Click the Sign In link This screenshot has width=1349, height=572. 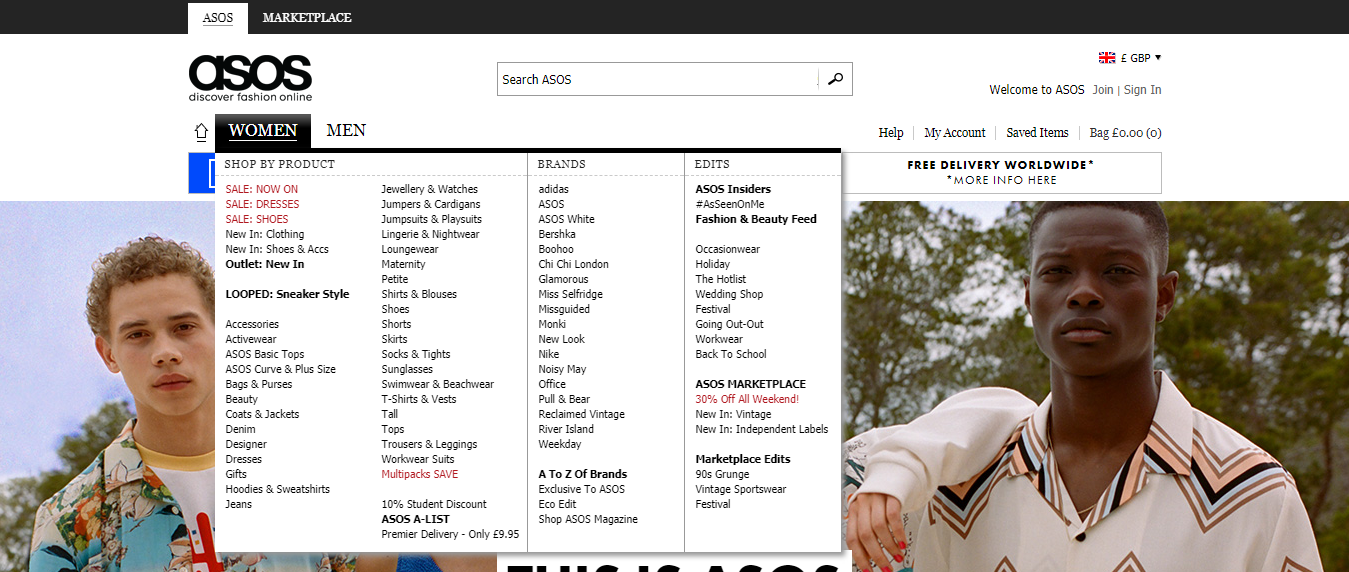[x=1142, y=90]
